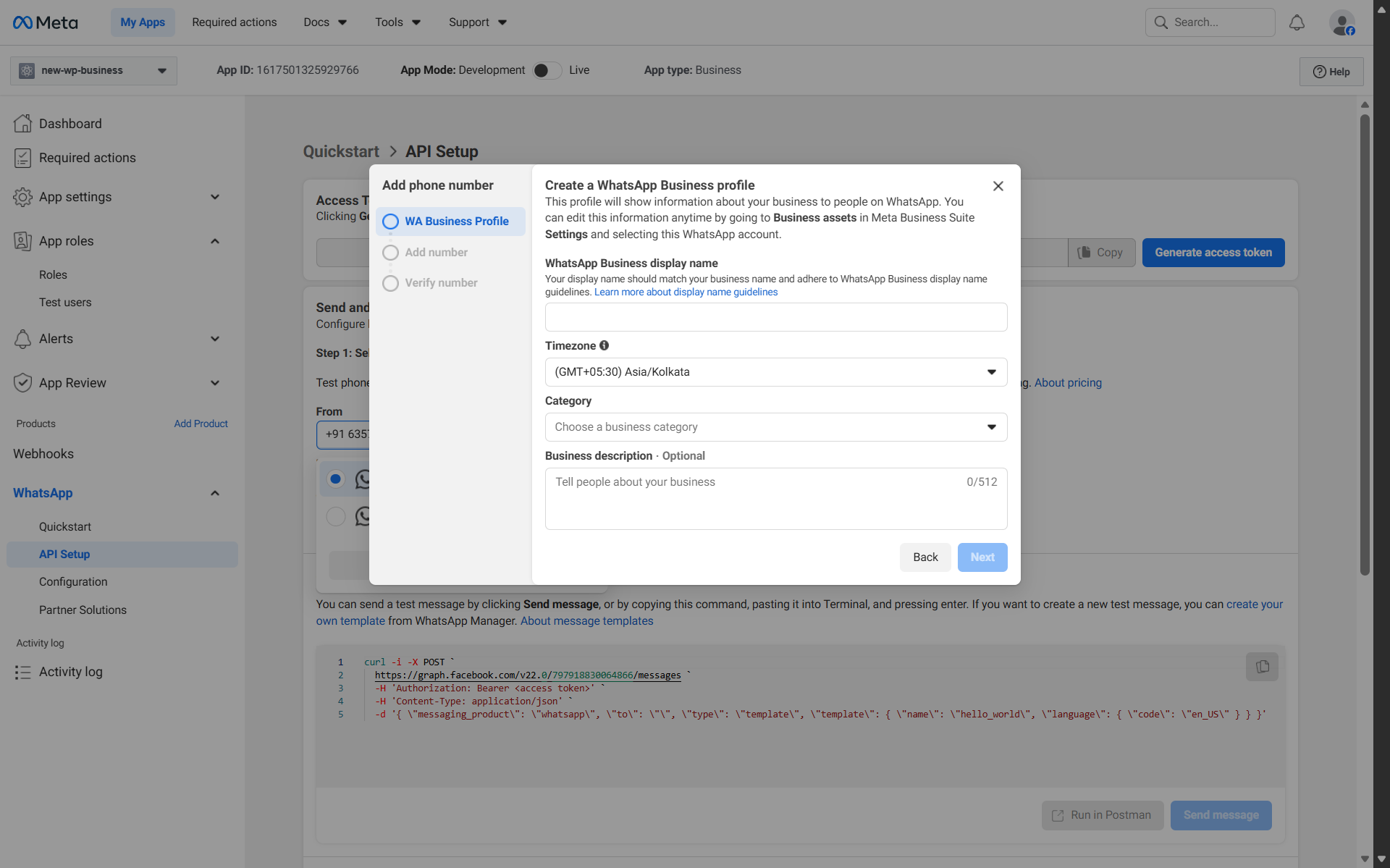Open Learn more about display name guidelines
Screen dimensions: 1390x868
coord(686,292)
